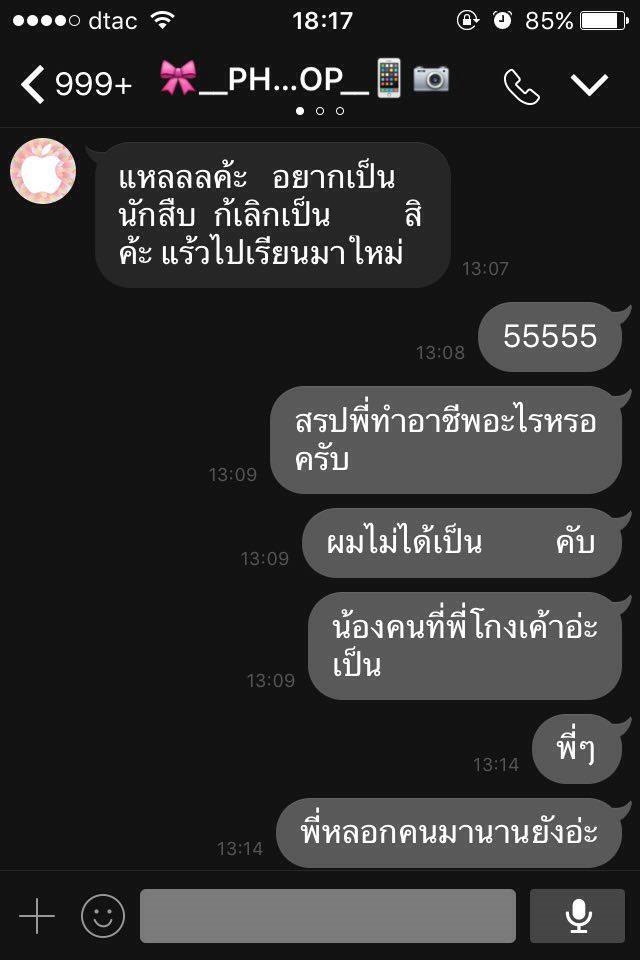640x960 pixels.
Task: Select the third page indicator dot
Action: [x=340, y=111]
